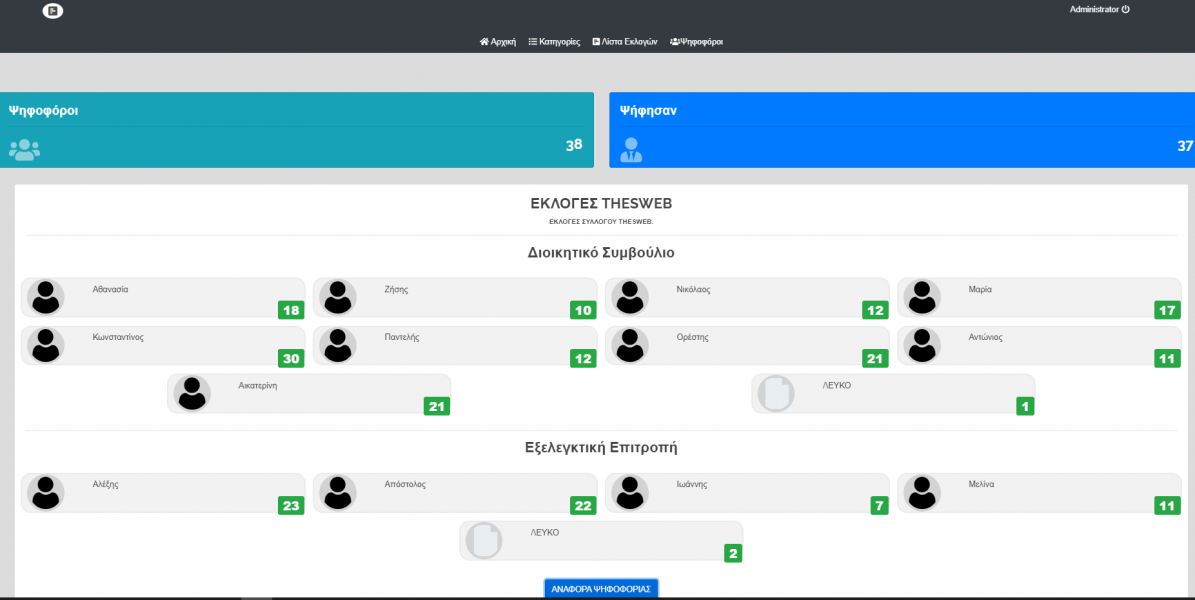Click the app logo in top-left corner
Image resolution: width=1195 pixels, height=600 pixels.
(53, 11)
